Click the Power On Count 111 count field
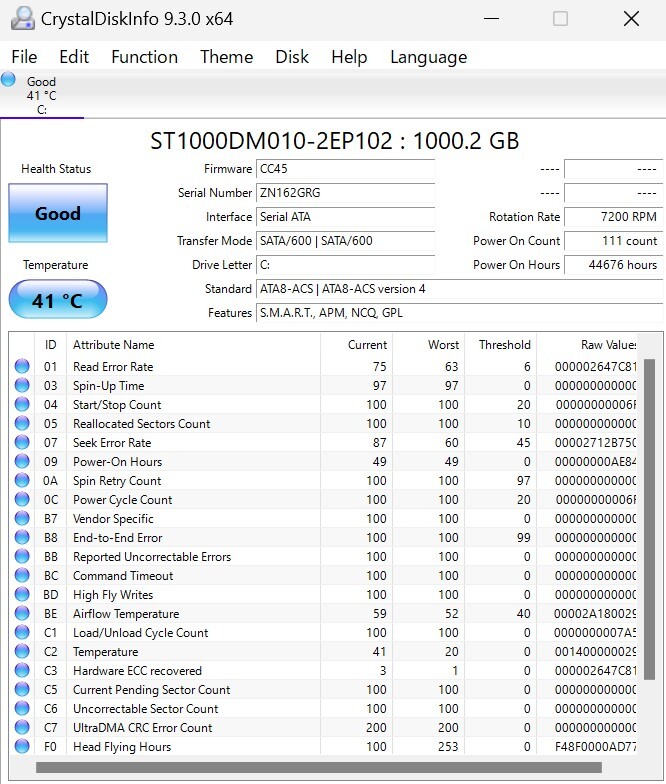 [x=614, y=241]
